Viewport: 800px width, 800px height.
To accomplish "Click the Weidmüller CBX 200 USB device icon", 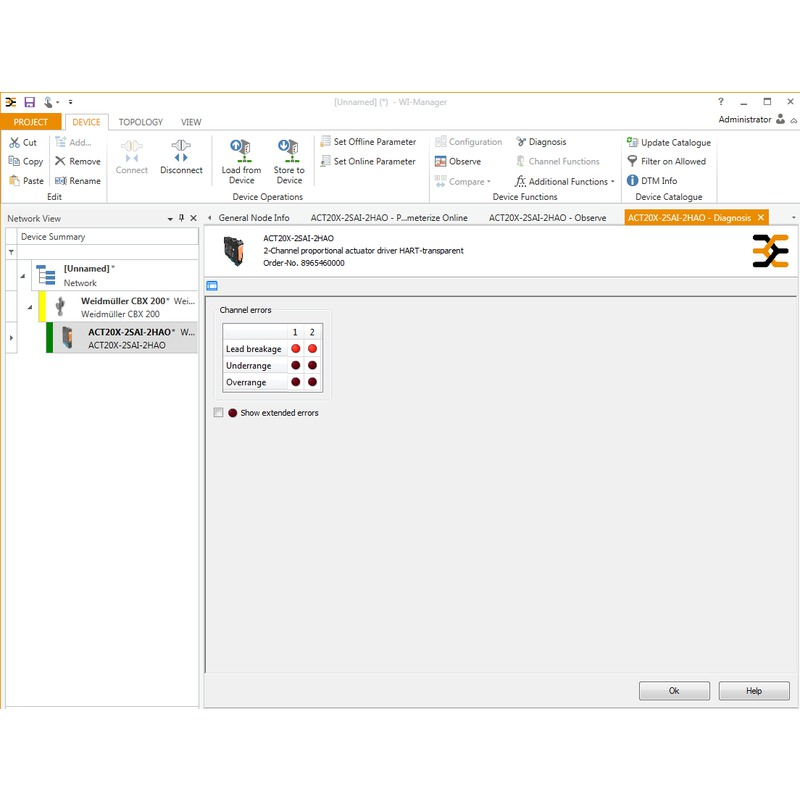I will point(60,306).
